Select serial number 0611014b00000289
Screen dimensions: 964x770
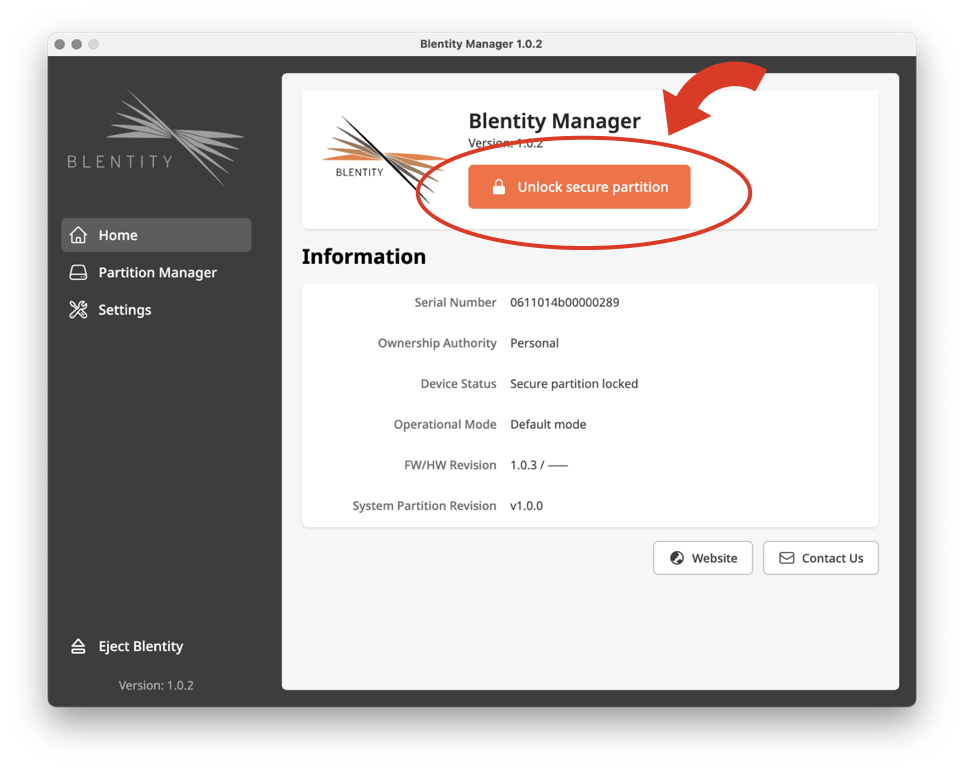(x=564, y=303)
